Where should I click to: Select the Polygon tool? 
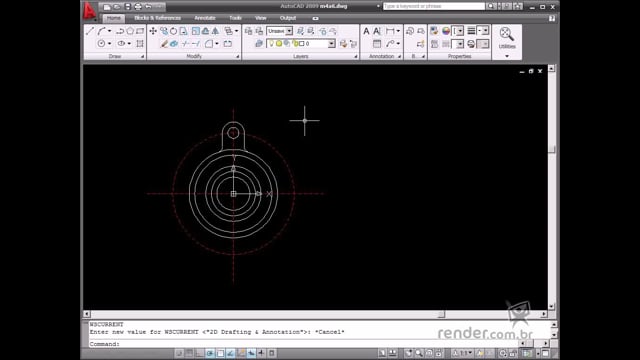130,31
